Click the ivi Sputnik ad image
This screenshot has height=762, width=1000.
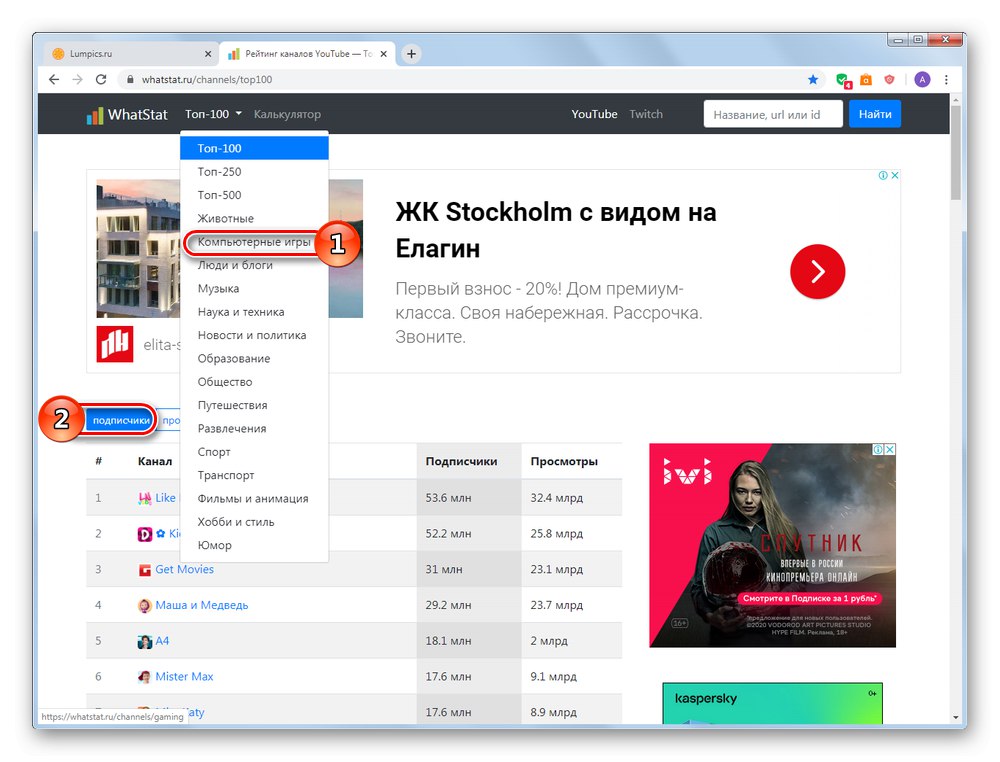point(772,545)
